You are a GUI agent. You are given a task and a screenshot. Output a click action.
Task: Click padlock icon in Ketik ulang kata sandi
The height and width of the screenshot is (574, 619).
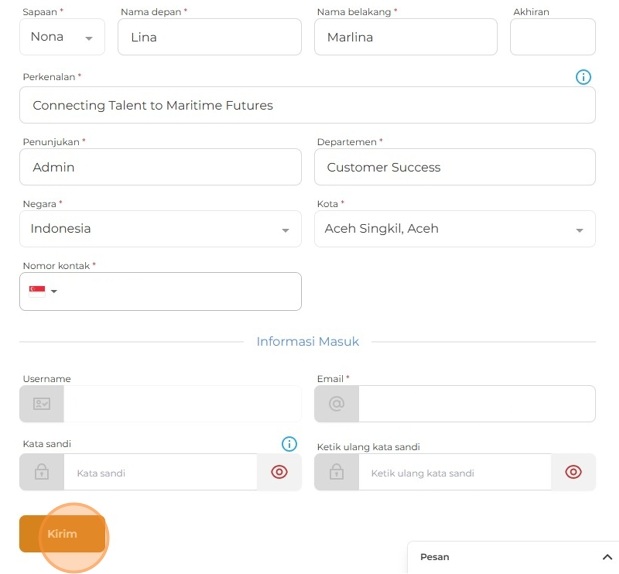[x=337, y=472]
